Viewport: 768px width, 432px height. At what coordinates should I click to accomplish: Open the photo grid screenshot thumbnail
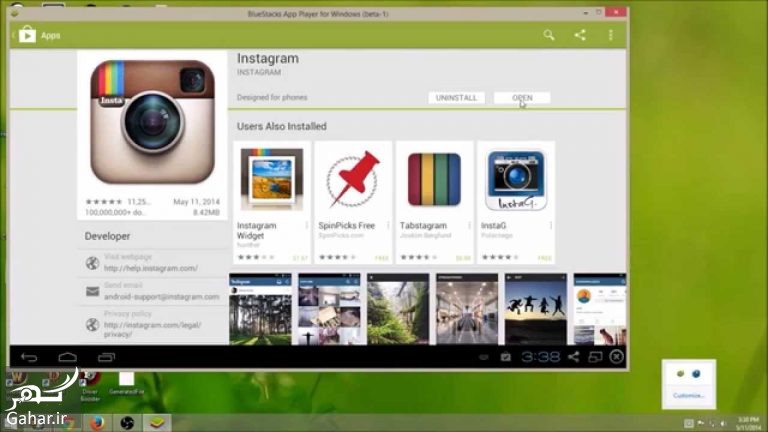(329, 309)
